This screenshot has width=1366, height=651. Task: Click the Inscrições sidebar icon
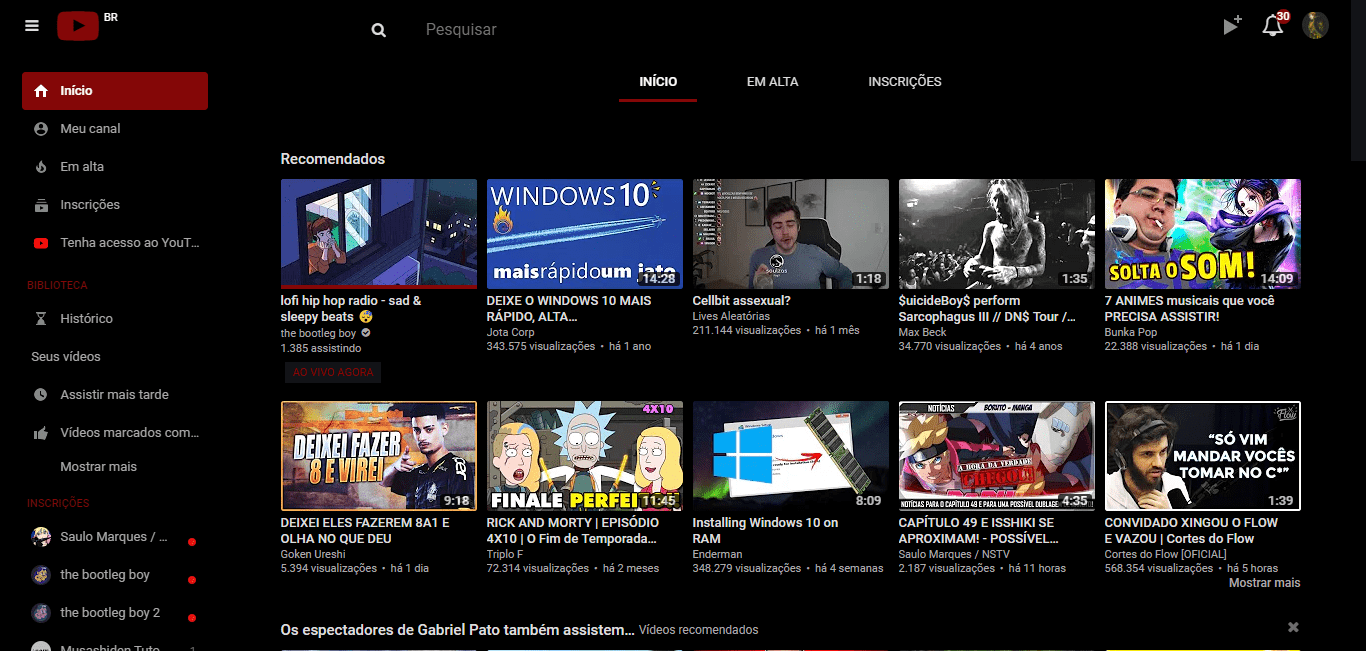41,205
